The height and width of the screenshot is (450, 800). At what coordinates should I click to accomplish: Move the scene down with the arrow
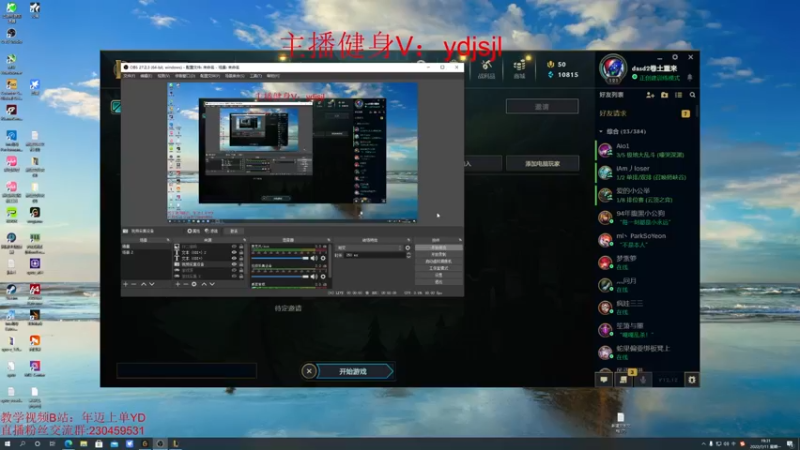[x=152, y=284]
